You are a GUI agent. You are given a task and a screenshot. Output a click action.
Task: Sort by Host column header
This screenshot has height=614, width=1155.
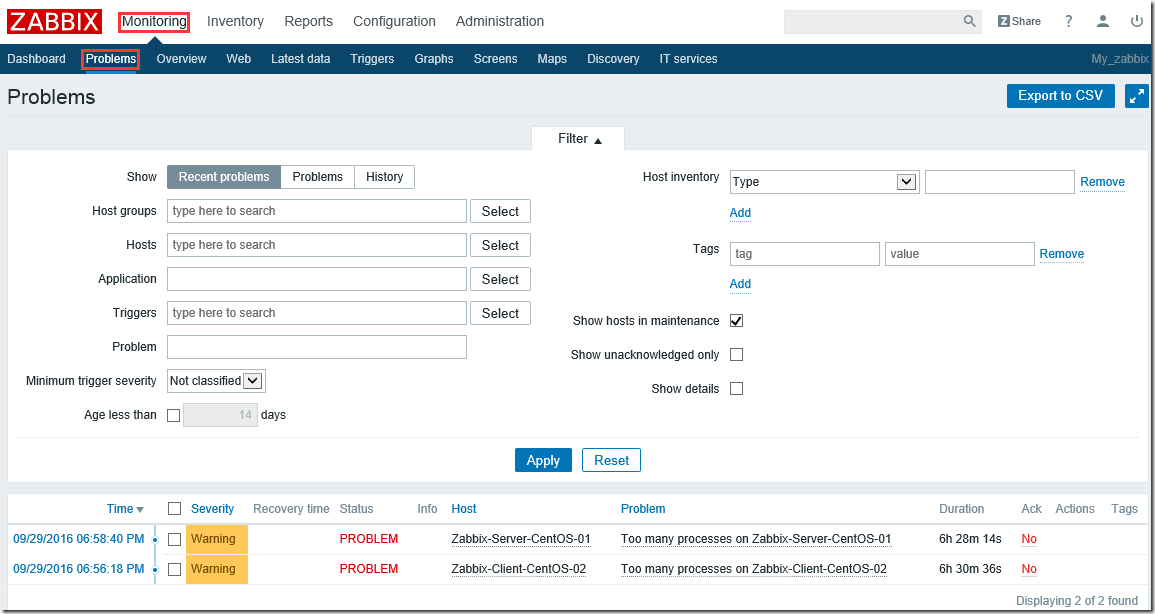(x=464, y=509)
